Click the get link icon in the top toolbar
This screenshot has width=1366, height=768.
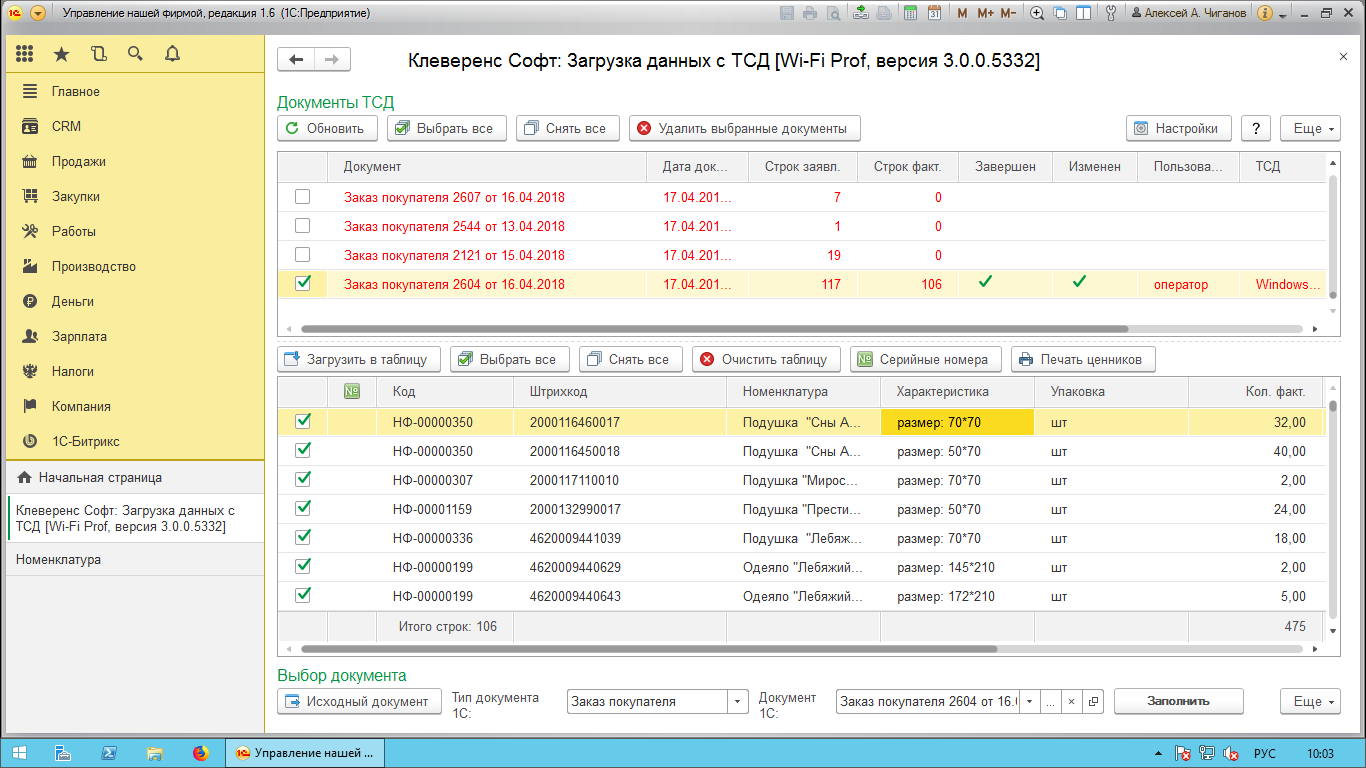click(x=861, y=13)
